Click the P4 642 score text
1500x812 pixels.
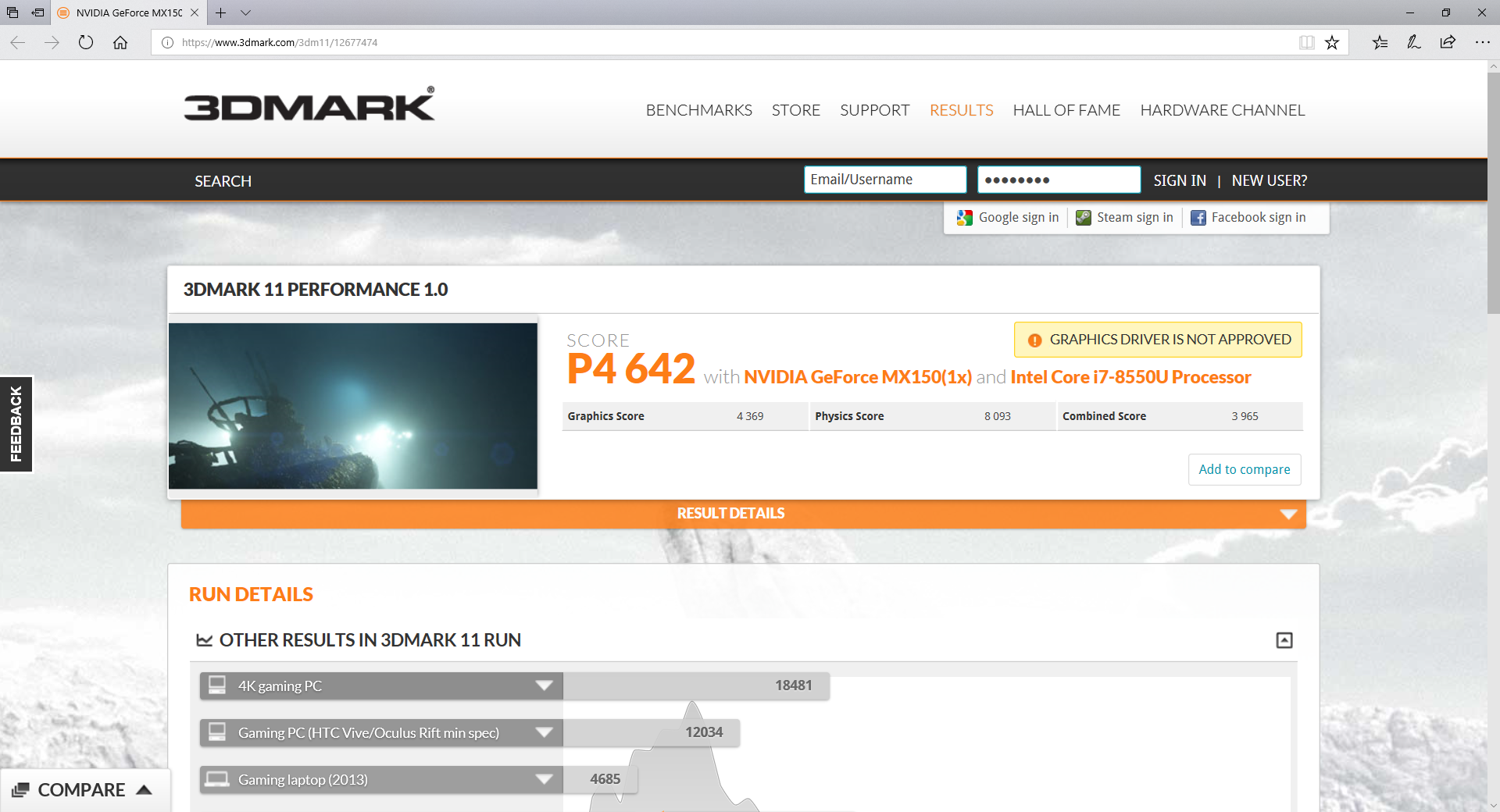(x=631, y=369)
